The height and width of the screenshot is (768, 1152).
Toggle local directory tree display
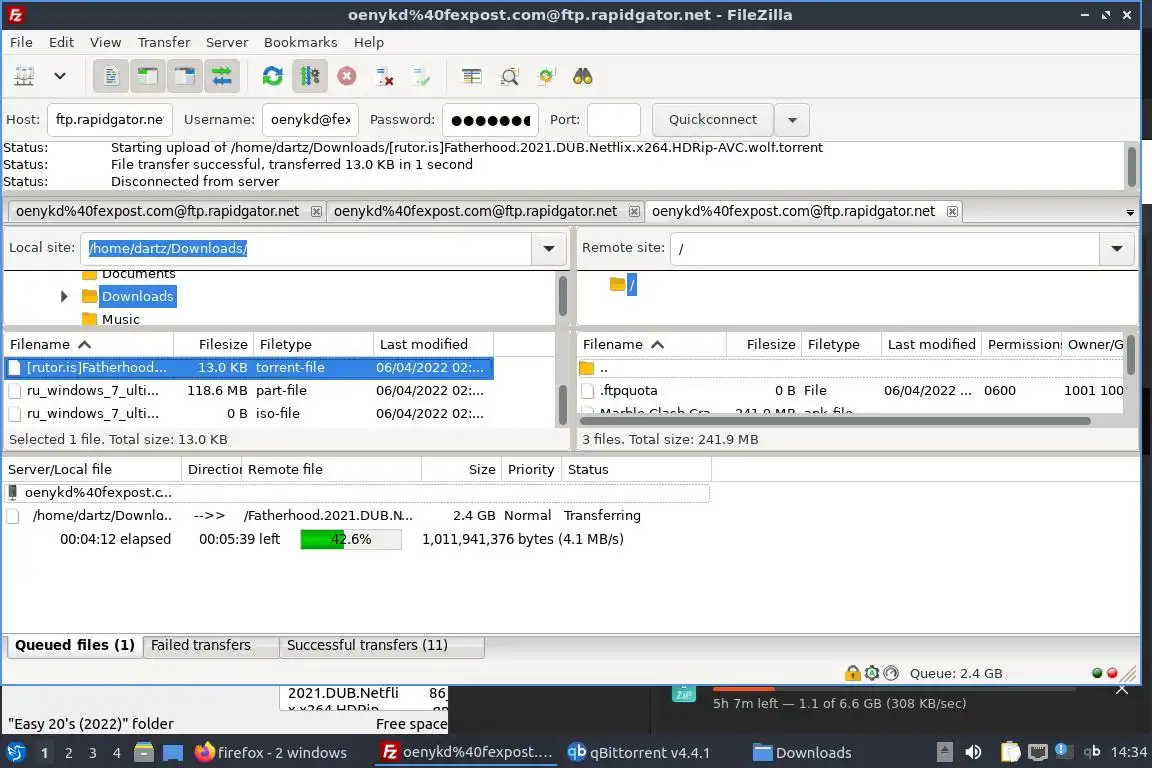click(x=148, y=76)
